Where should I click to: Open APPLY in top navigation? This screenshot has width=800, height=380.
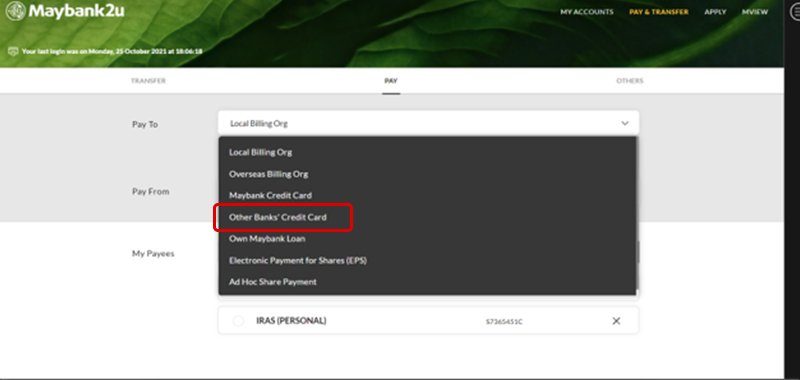tap(715, 12)
